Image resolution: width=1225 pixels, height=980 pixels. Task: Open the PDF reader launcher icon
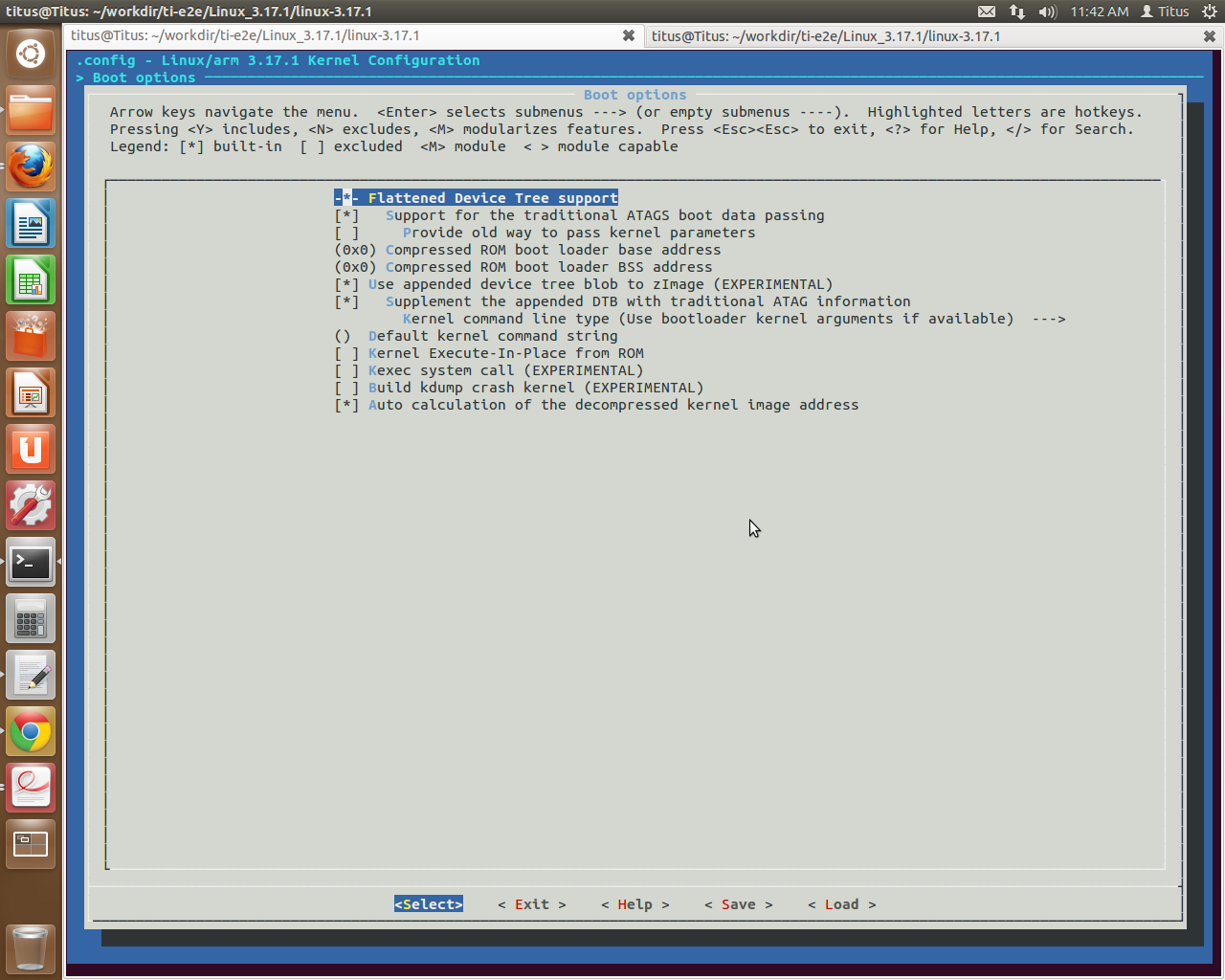(31, 789)
